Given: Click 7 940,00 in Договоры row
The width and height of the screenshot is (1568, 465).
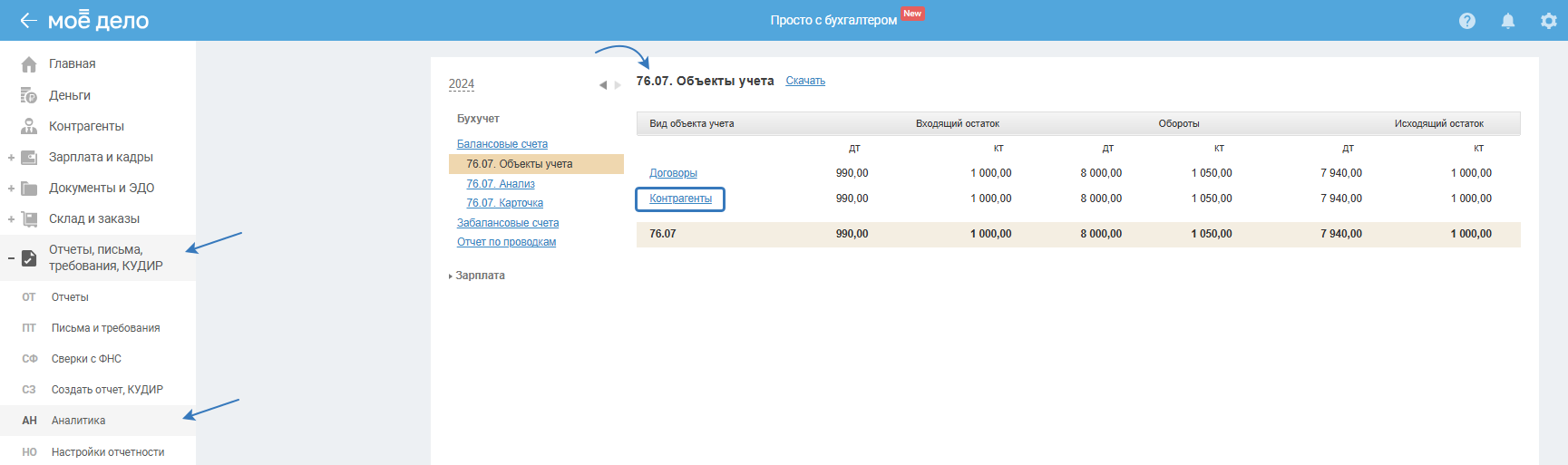Looking at the screenshot, I should pos(1341,173).
